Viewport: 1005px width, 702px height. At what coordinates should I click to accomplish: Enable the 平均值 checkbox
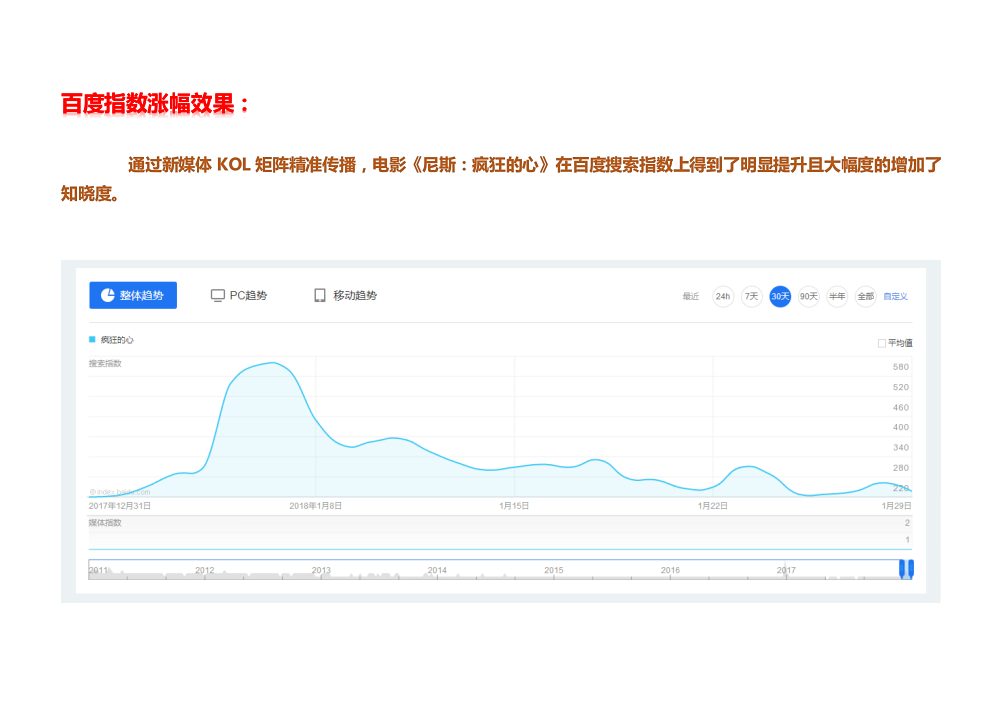click(882, 344)
